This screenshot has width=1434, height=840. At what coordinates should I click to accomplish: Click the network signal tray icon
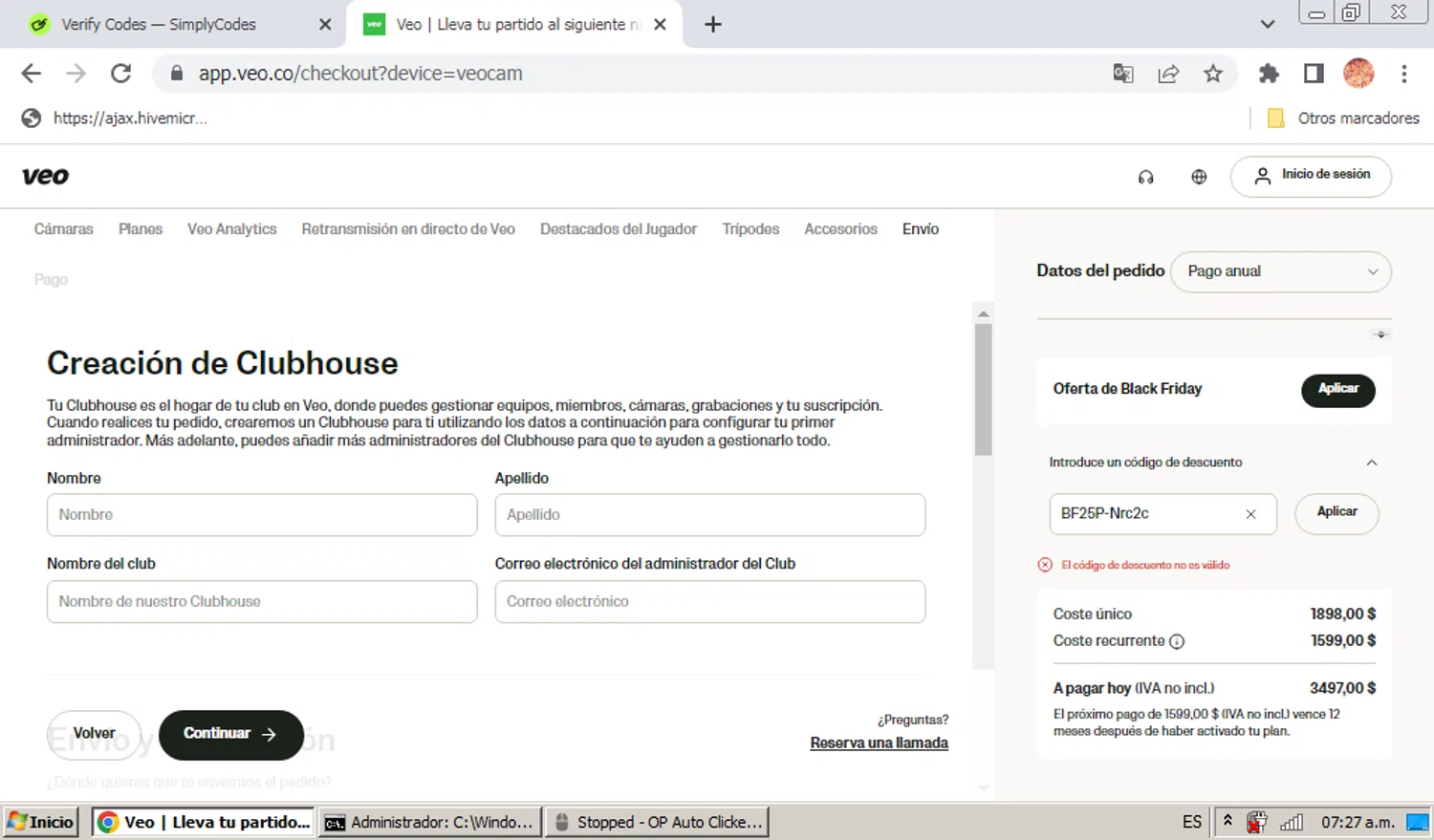pyautogui.click(x=1292, y=822)
